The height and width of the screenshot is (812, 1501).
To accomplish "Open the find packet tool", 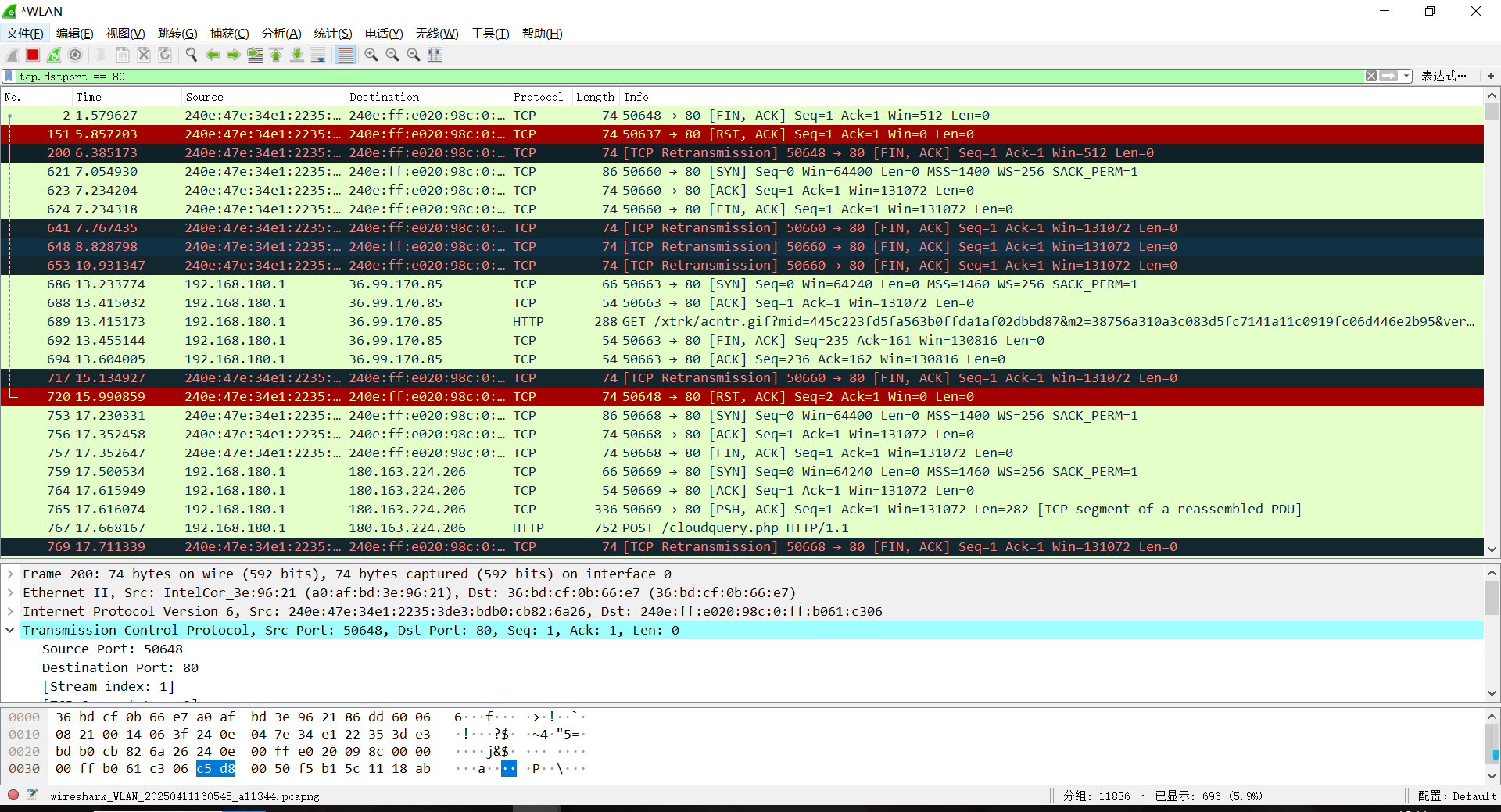I will [x=191, y=54].
